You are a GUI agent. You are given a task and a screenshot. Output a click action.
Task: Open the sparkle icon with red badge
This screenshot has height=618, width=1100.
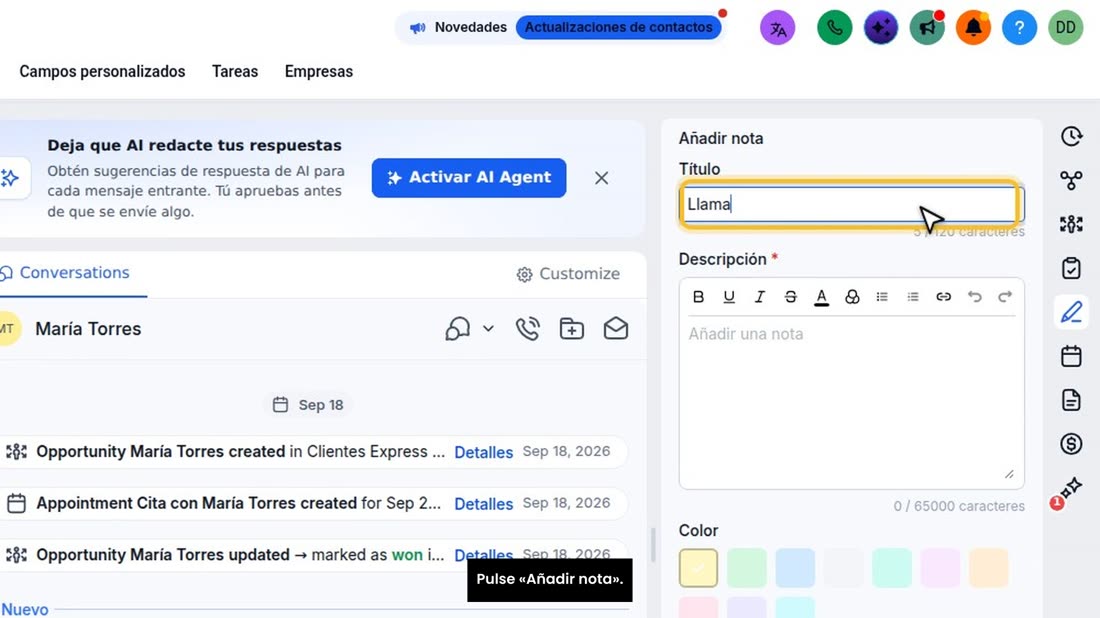(x=1070, y=490)
